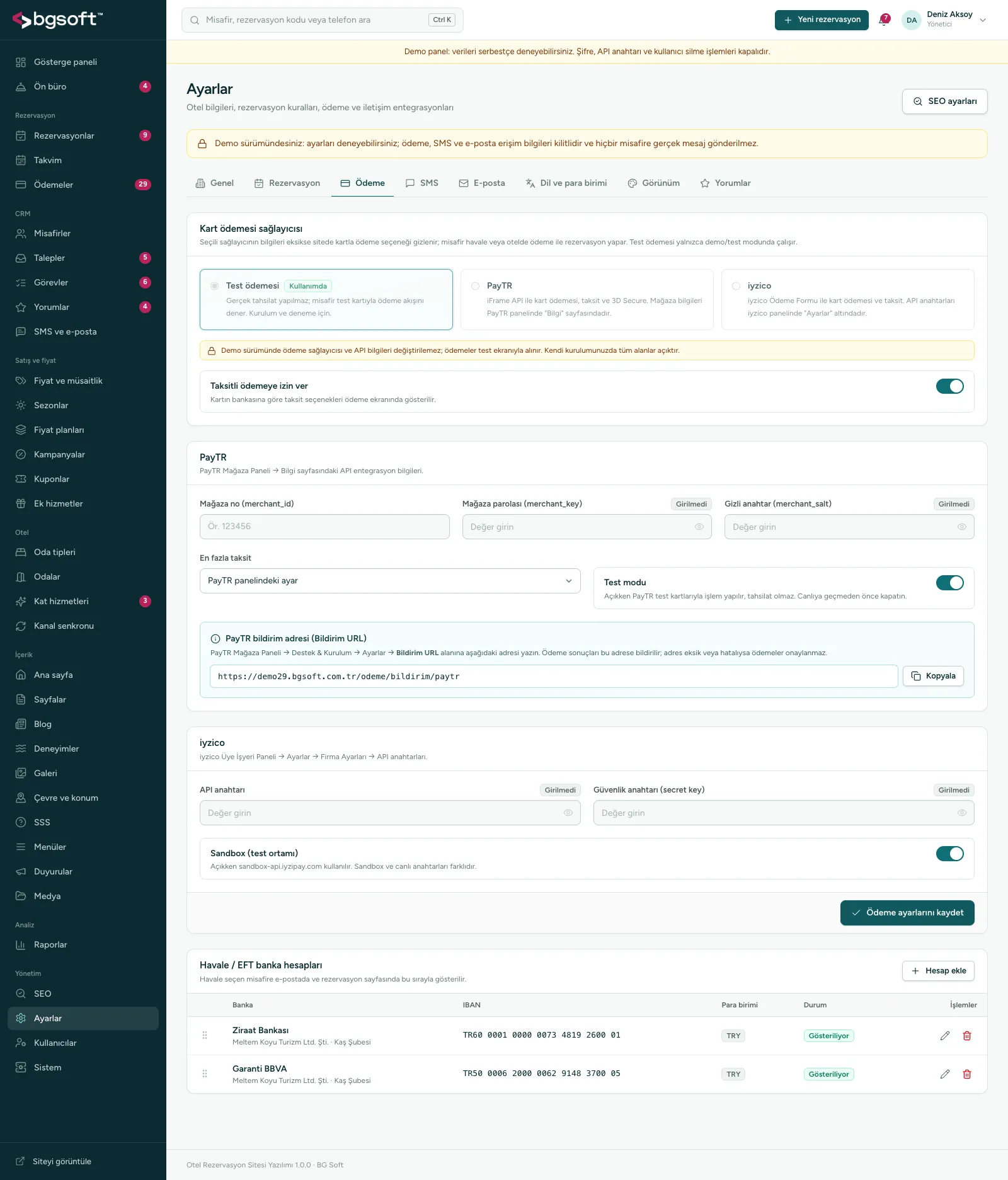The width and height of the screenshot is (1008, 1180).
Task: Toggle Taksitli ödemeye izin ver switch
Action: (x=949, y=386)
